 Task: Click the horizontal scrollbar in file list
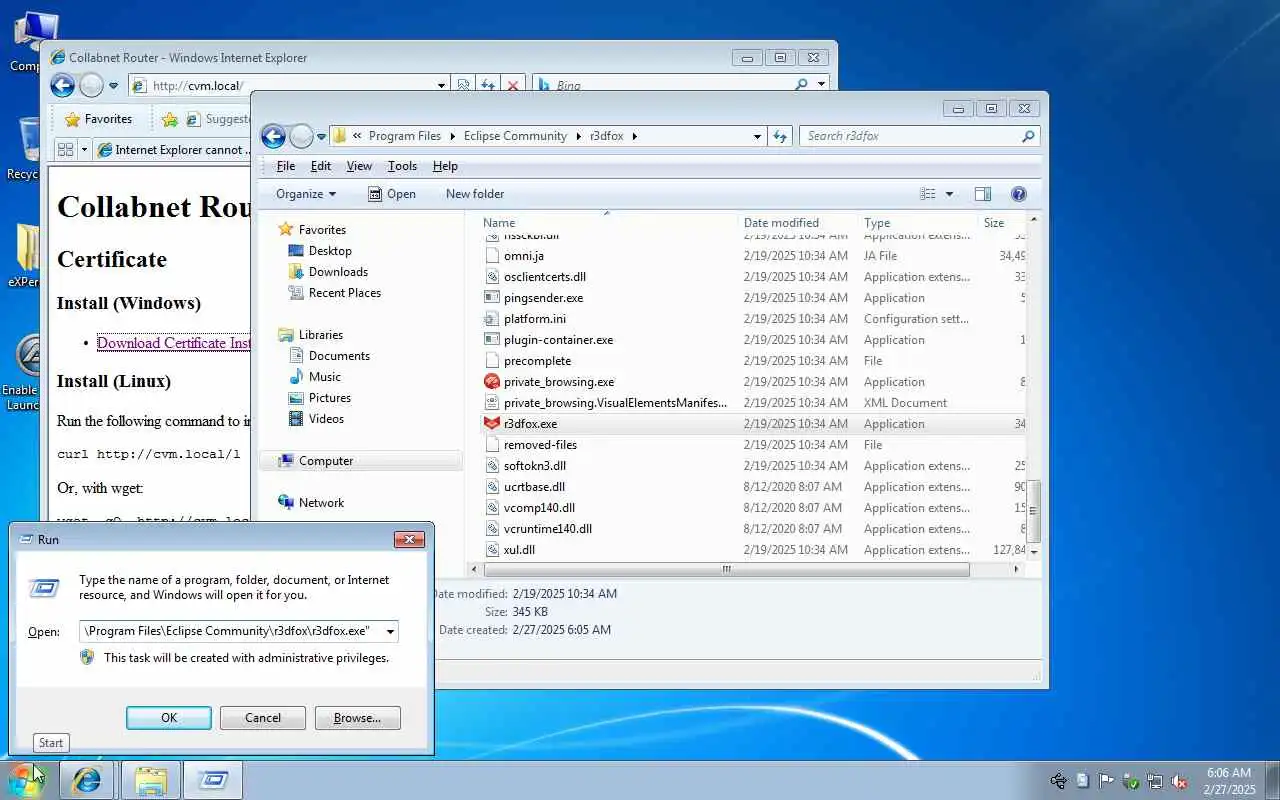[x=727, y=569]
